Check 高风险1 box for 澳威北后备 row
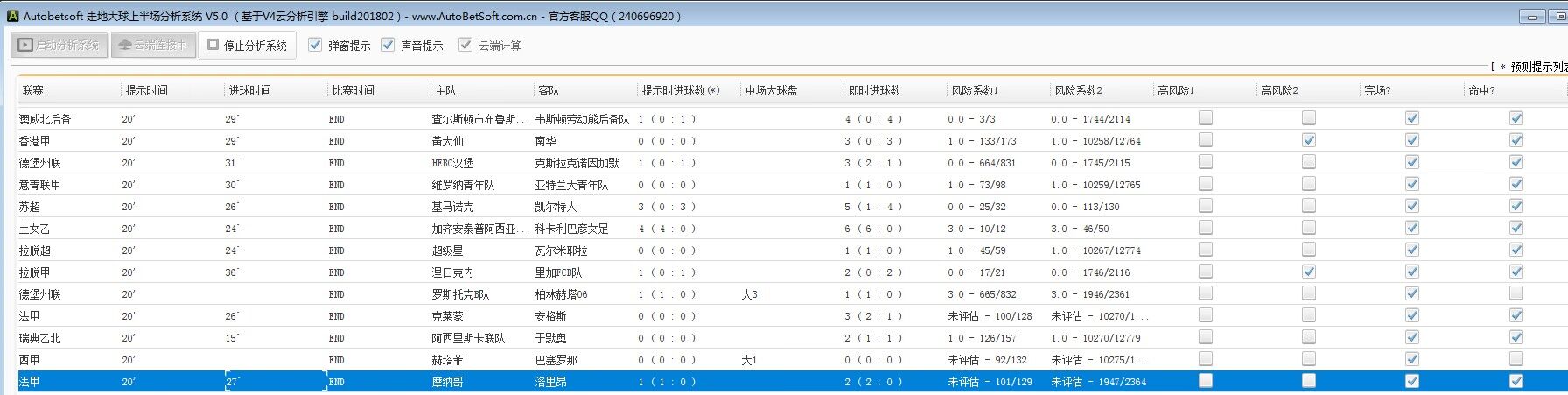This screenshot has height=395, width=1568. (x=1206, y=117)
